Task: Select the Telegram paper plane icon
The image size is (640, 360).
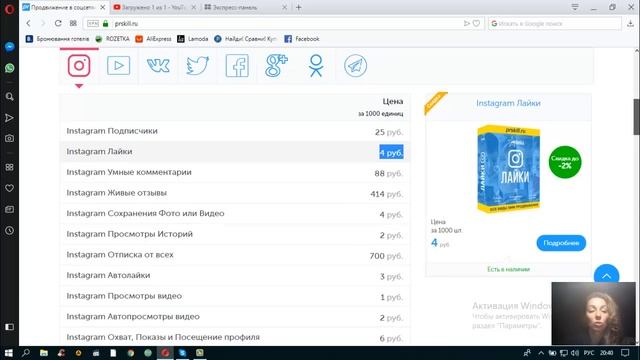Action: pyautogui.click(x=355, y=65)
